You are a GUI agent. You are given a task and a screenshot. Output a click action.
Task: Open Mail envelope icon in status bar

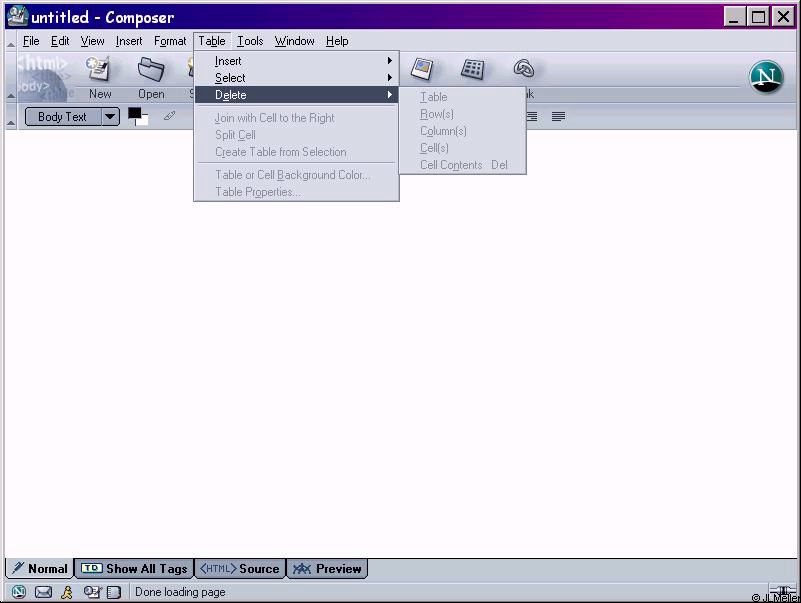(x=43, y=592)
